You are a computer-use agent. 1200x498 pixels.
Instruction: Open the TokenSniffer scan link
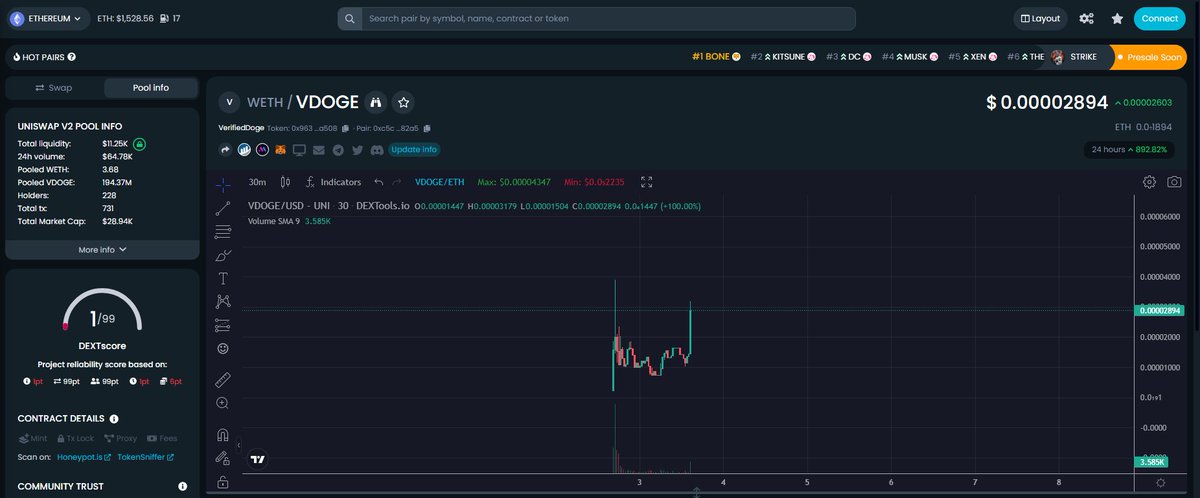tap(146, 457)
